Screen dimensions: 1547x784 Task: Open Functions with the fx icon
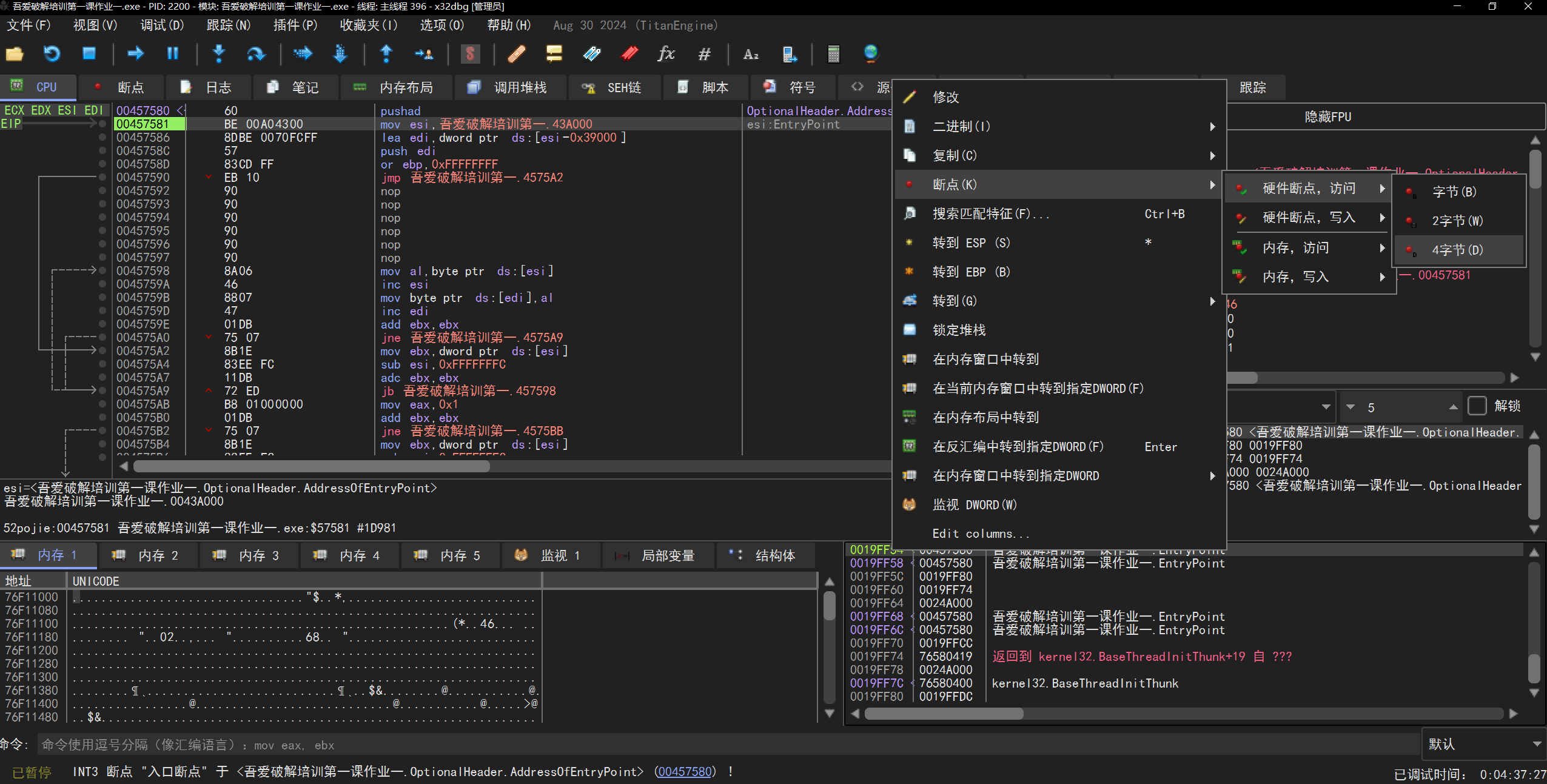[666, 54]
